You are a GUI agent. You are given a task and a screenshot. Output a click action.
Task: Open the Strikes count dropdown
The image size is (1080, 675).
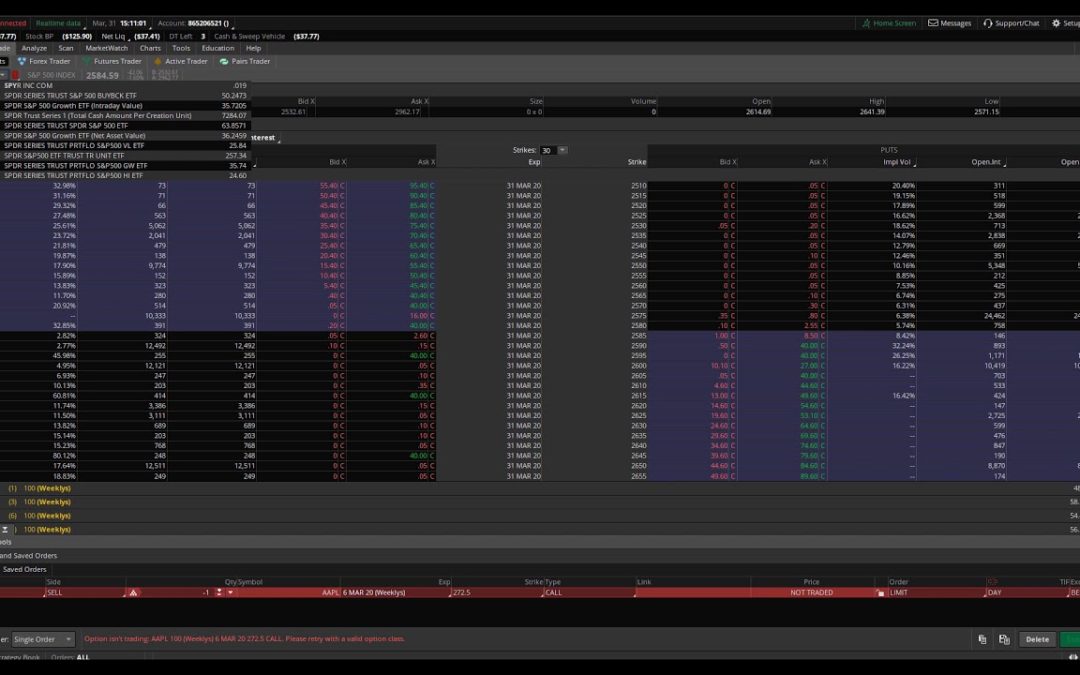click(562, 150)
